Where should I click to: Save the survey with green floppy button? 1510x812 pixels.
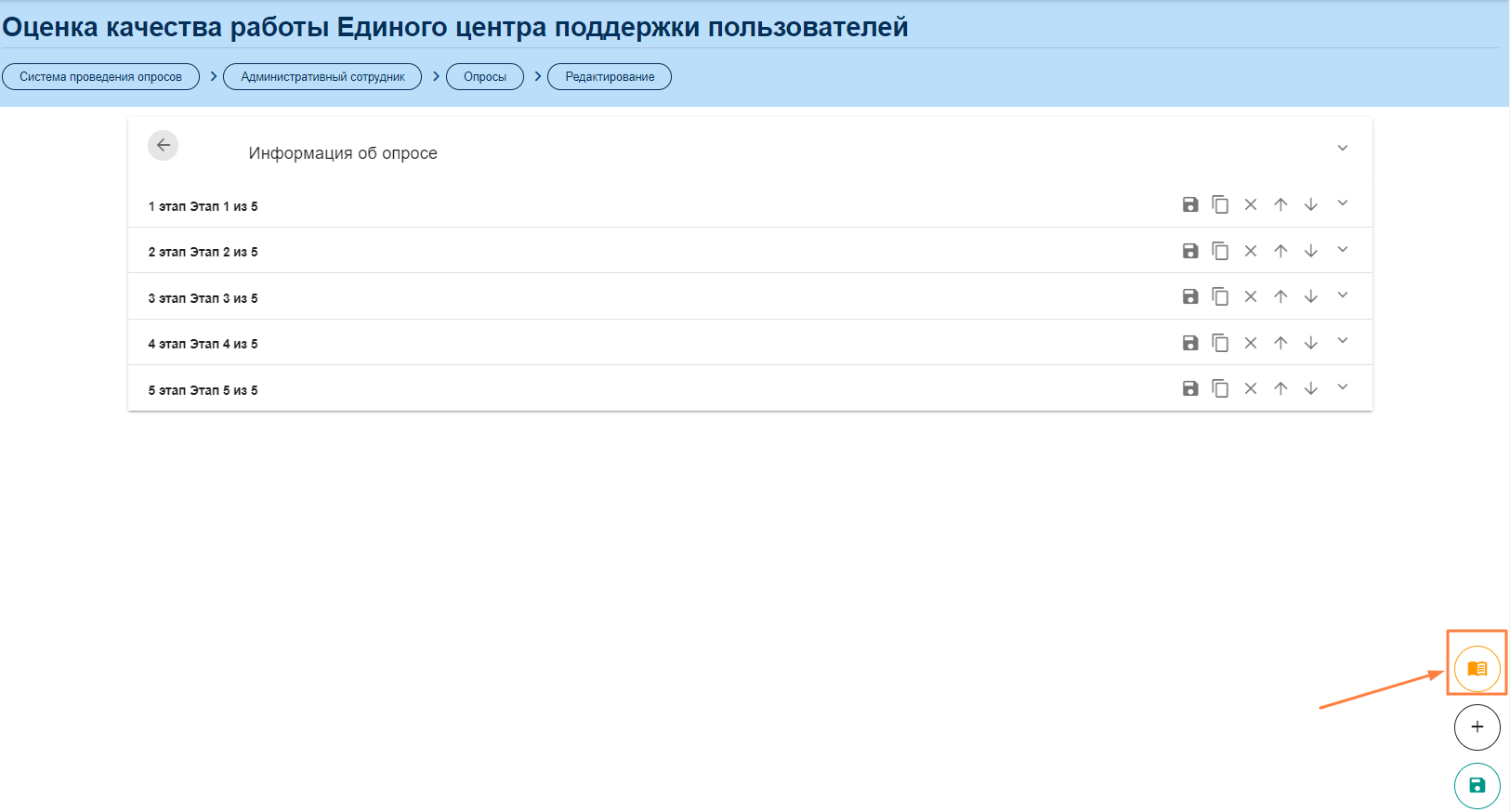click(1477, 785)
